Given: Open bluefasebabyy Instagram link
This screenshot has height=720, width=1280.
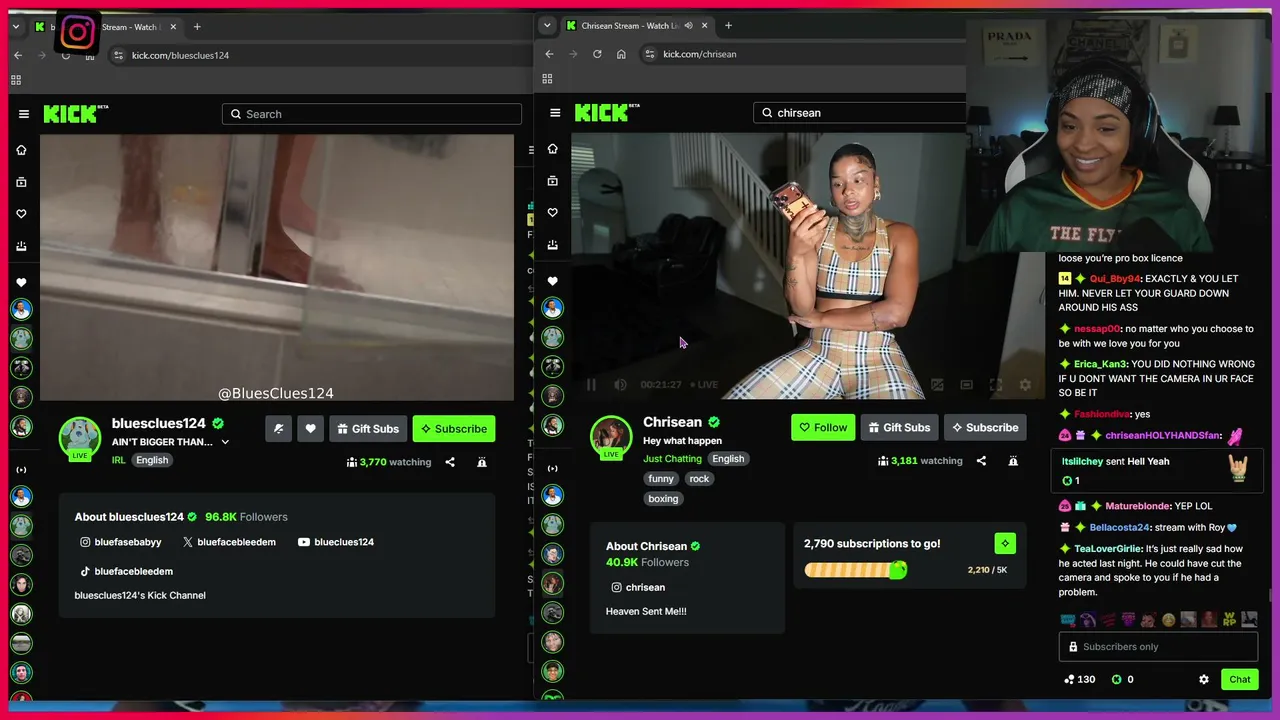Looking at the screenshot, I should pos(120,542).
